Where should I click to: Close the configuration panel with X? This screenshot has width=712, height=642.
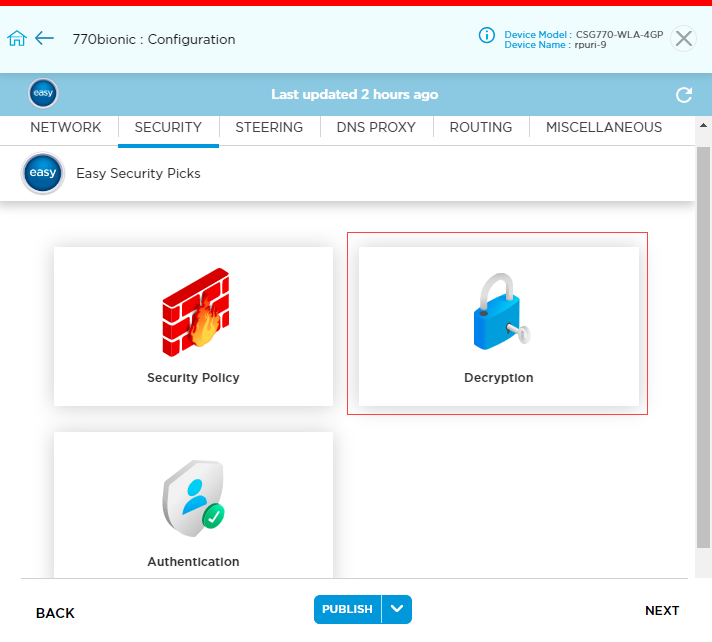[683, 39]
